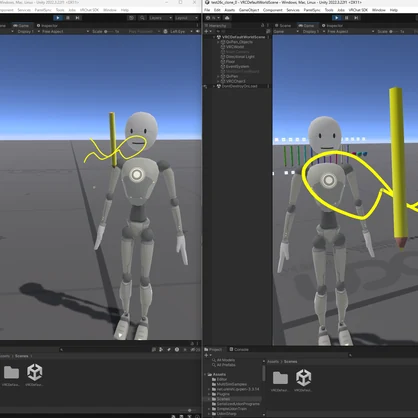The height and width of the screenshot is (418, 418).
Task: Open Display 1 dropdown in right Game view
Action: (312, 31)
